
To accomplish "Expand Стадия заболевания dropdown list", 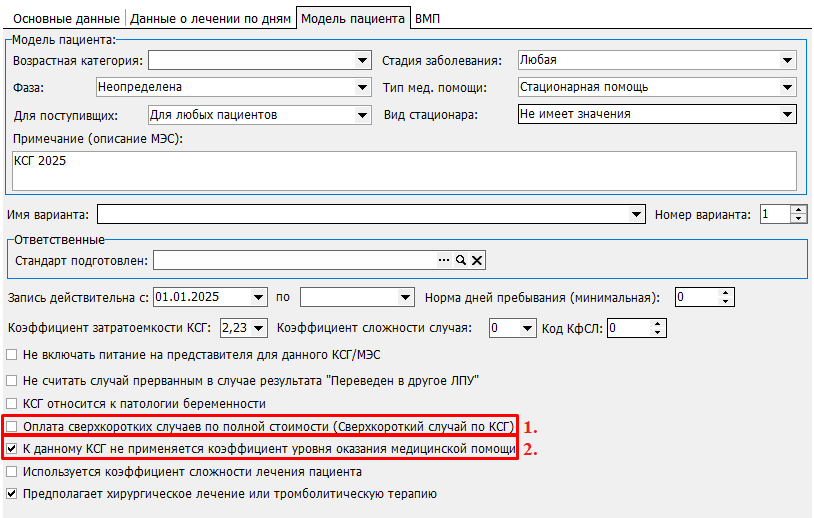I will tap(788, 61).
